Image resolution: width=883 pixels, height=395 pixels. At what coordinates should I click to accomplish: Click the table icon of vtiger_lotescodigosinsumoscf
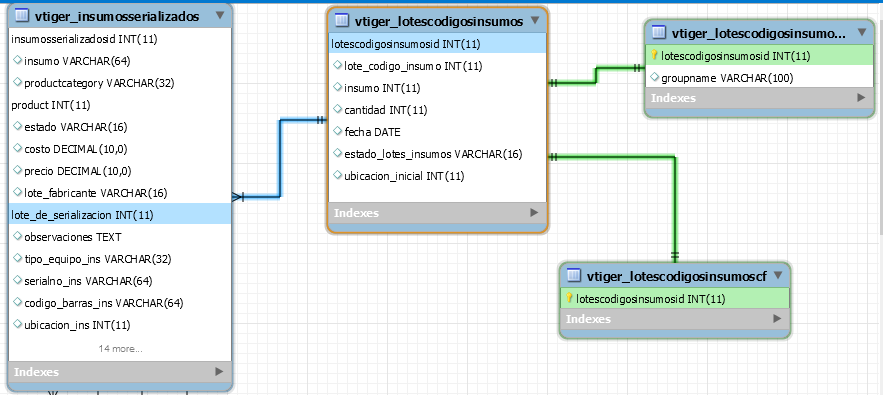point(573,276)
